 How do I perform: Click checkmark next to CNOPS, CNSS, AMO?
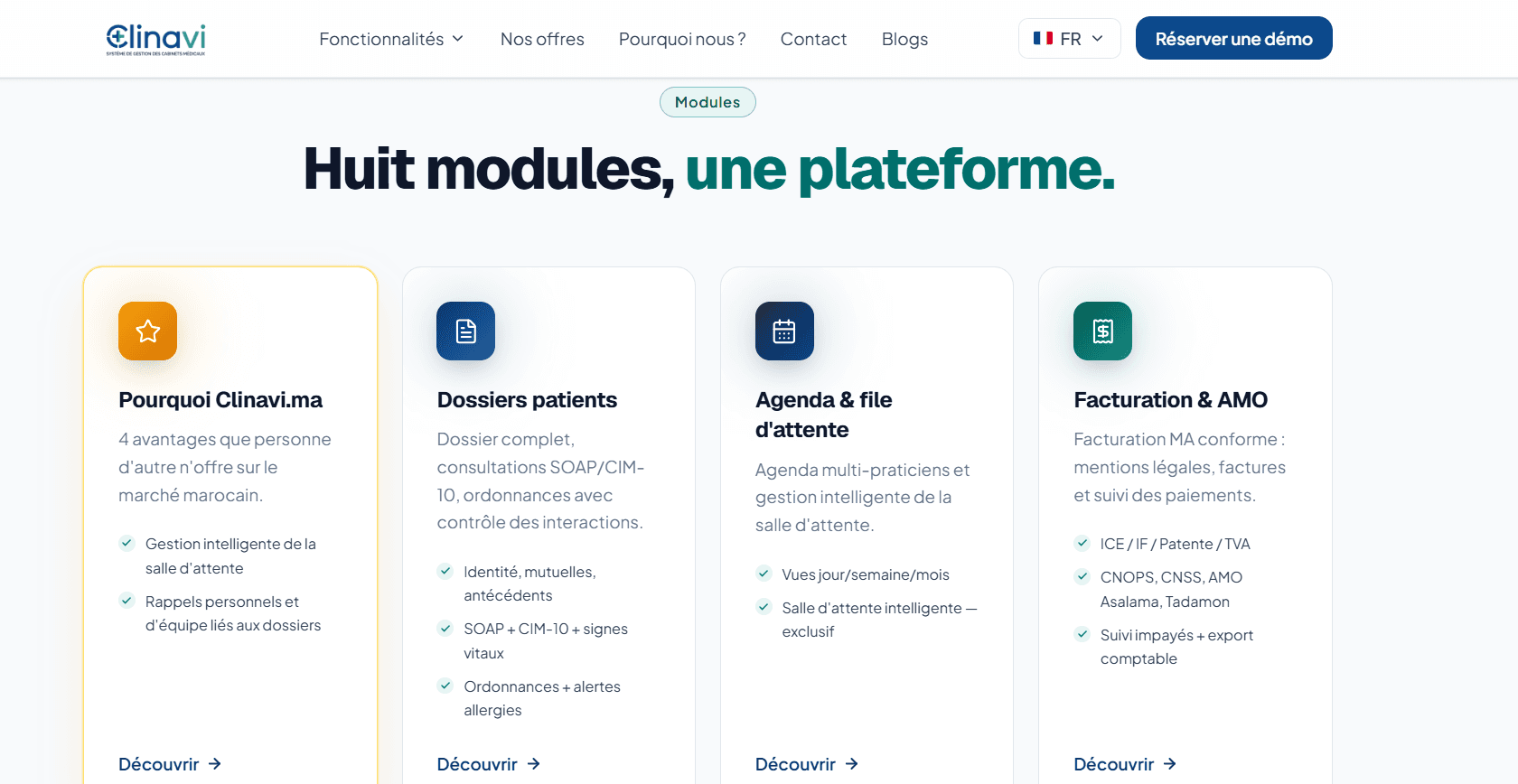point(1082,576)
